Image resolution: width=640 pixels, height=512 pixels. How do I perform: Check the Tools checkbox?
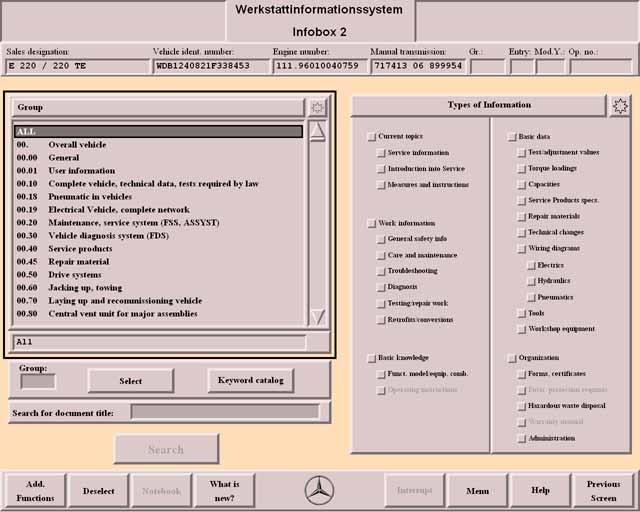(x=521, y=314)
